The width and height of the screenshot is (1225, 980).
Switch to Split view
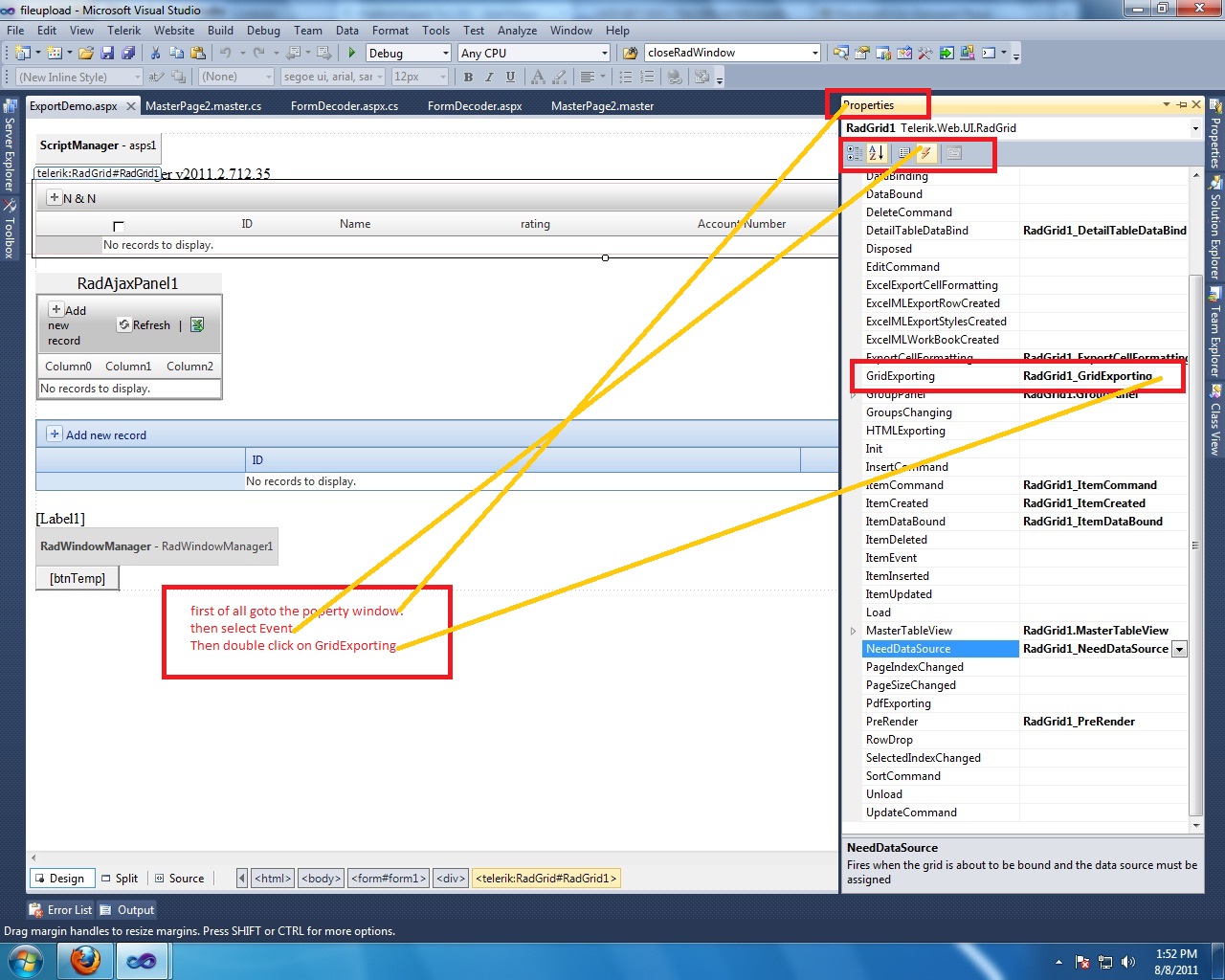pyautogui.click(x=120, y=879)
